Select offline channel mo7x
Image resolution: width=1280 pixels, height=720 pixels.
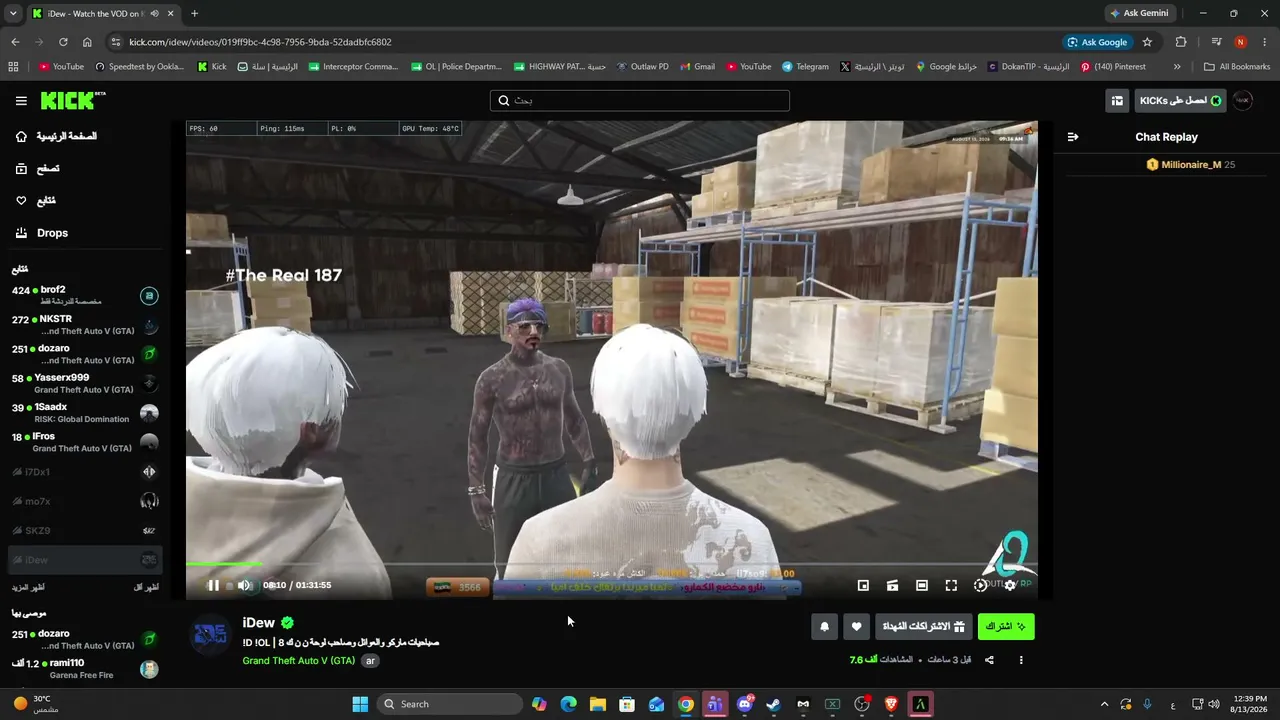(85, 501)
